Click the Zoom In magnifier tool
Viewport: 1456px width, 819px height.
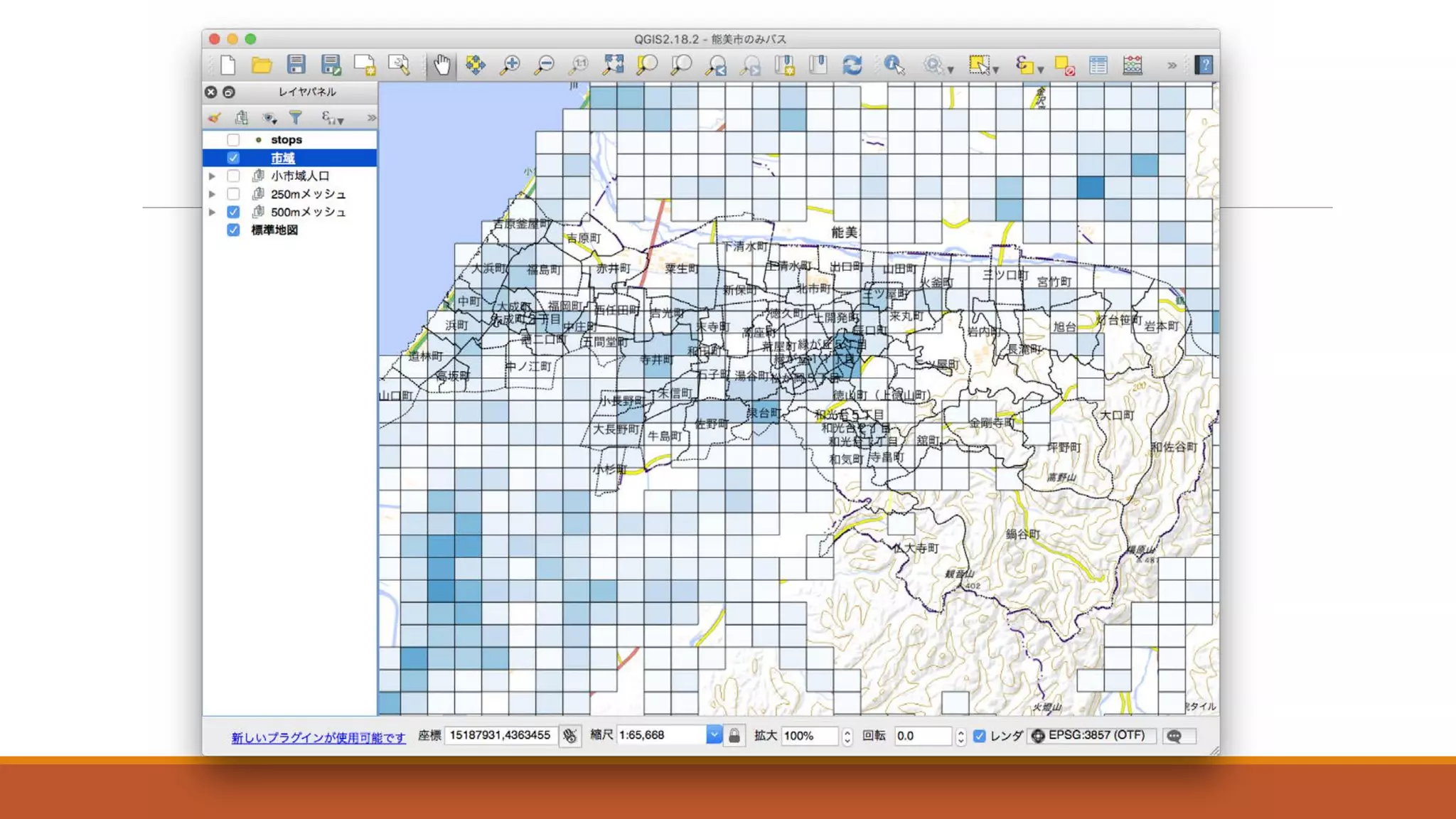point(510,65)
